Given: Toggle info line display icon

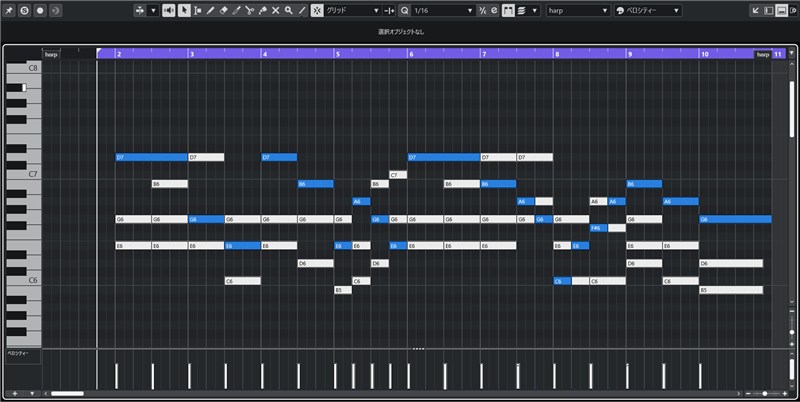Looking at the screenshot, I should click(781, 10).
